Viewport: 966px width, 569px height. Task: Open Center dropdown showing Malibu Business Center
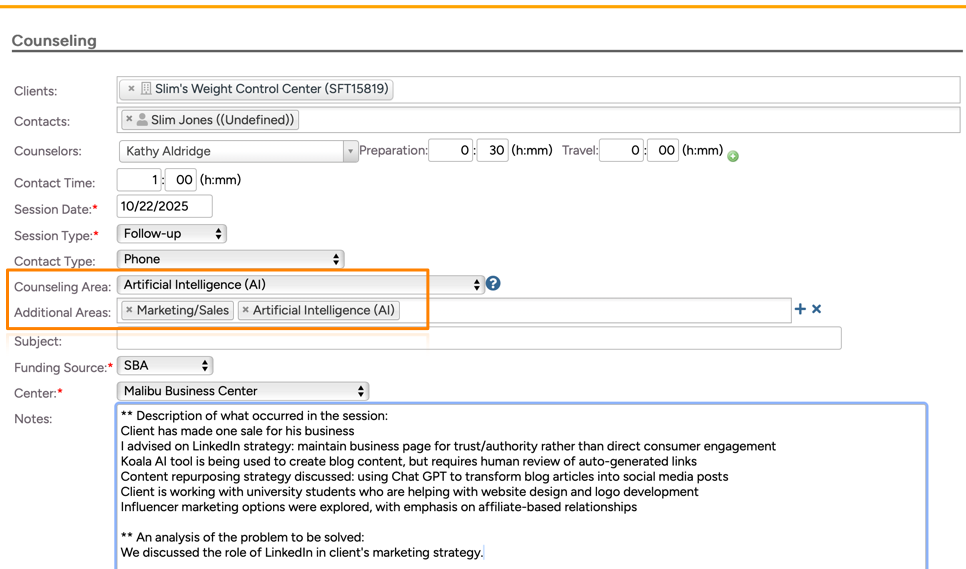coord(242,391)
